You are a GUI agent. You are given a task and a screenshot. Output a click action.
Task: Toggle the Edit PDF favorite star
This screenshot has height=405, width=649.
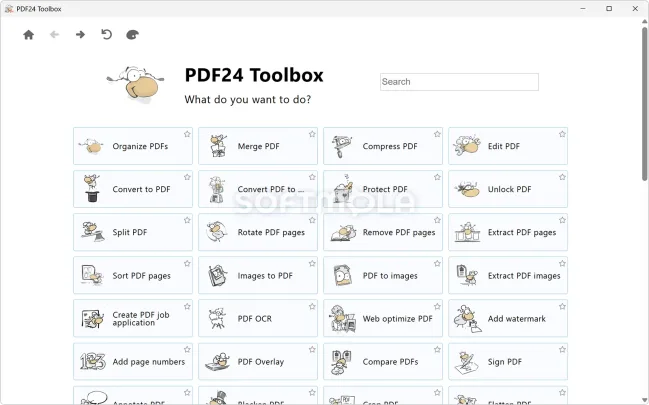pyautogui.click(x=562, y=134)
